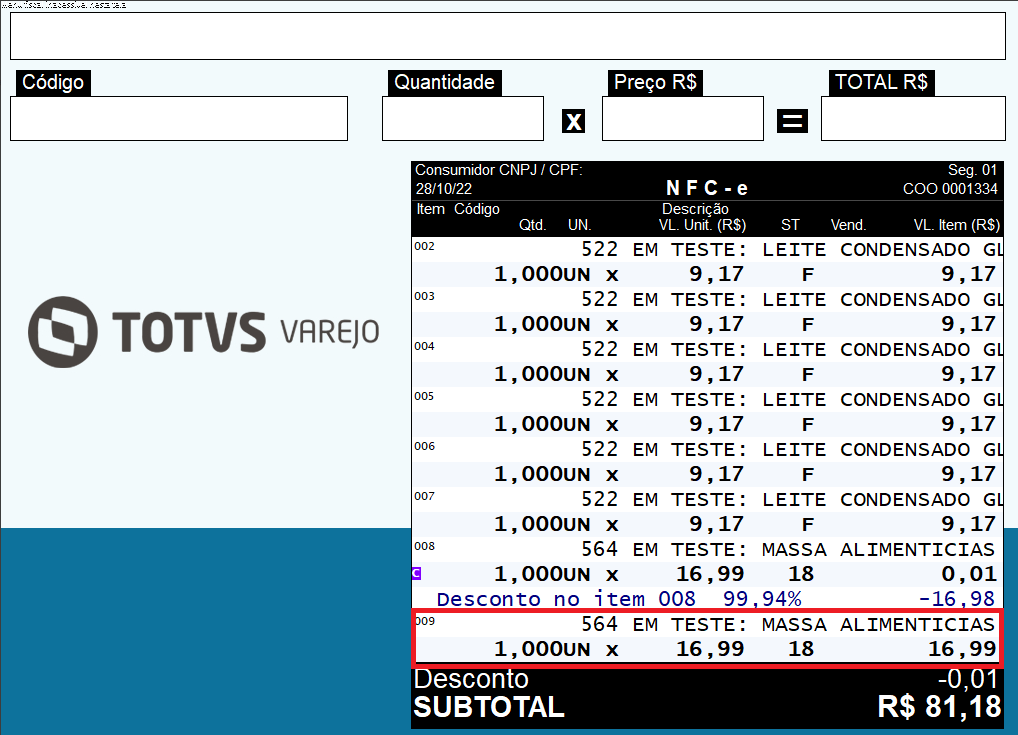Click item 009 total value 16,99

point(962,649)
